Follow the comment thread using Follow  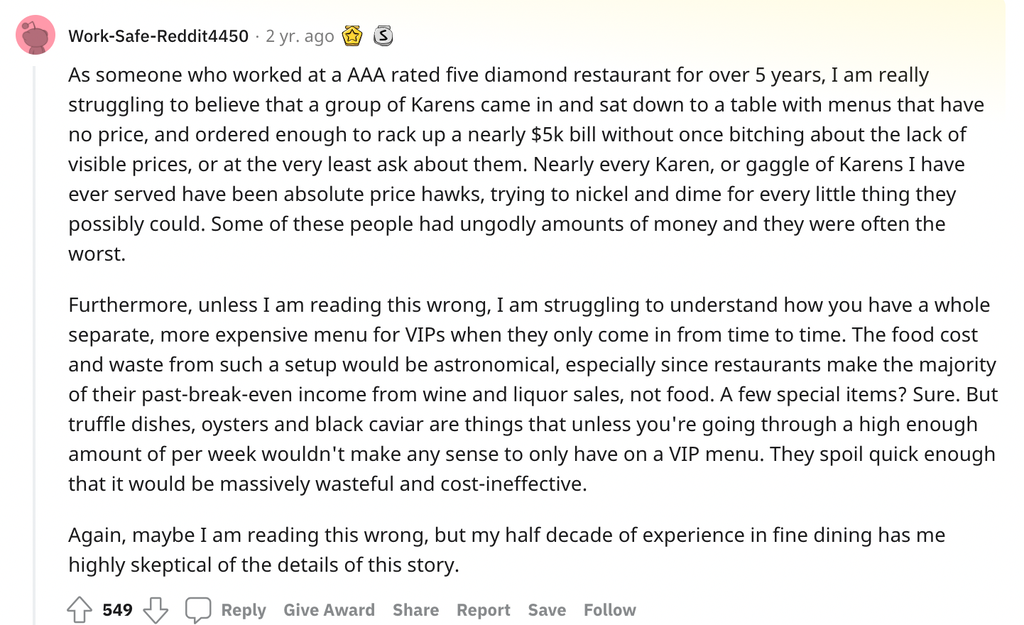click(609, 610)
